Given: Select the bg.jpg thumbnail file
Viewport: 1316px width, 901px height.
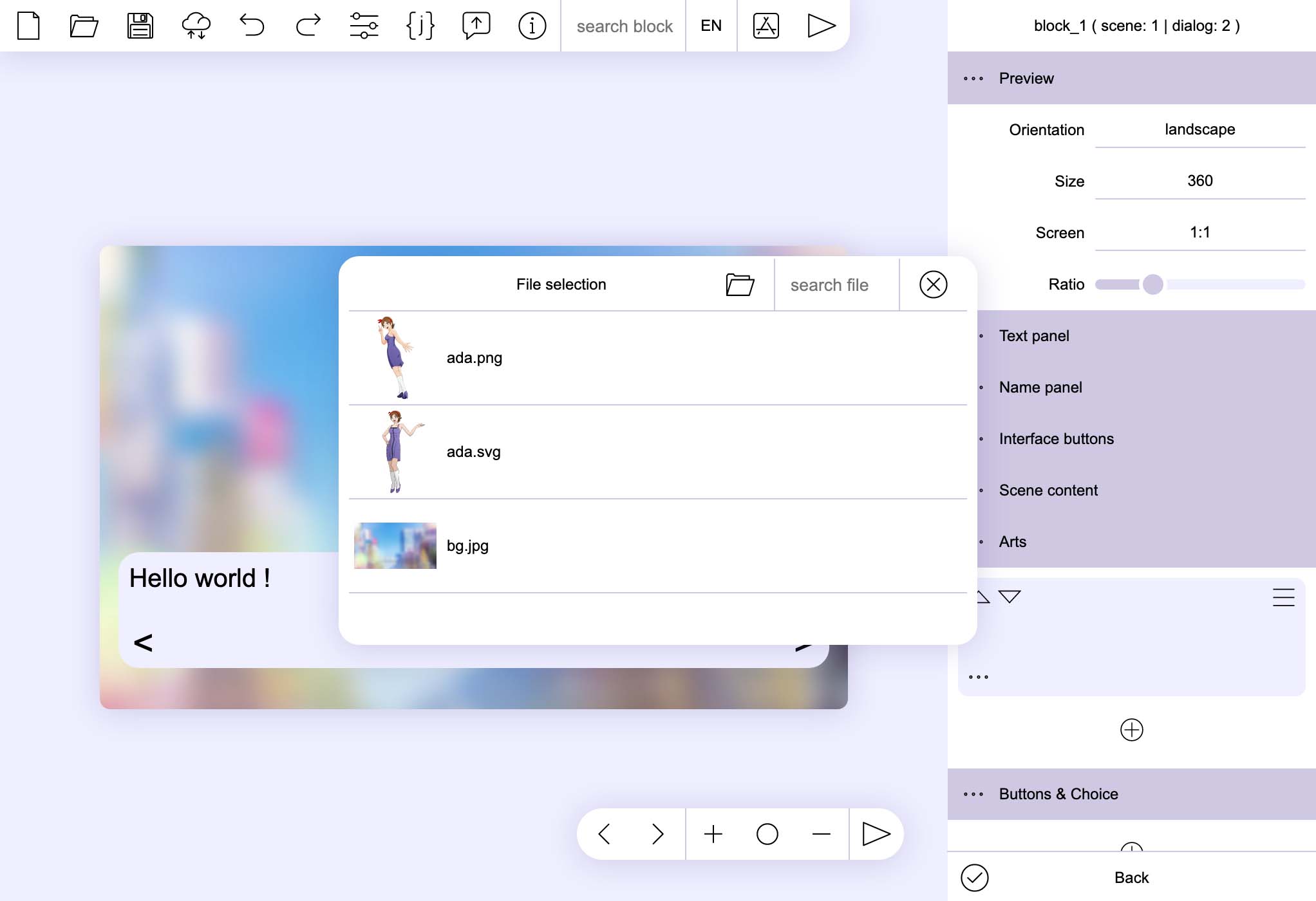Looking at the screenshot, I should coord(395,546).
